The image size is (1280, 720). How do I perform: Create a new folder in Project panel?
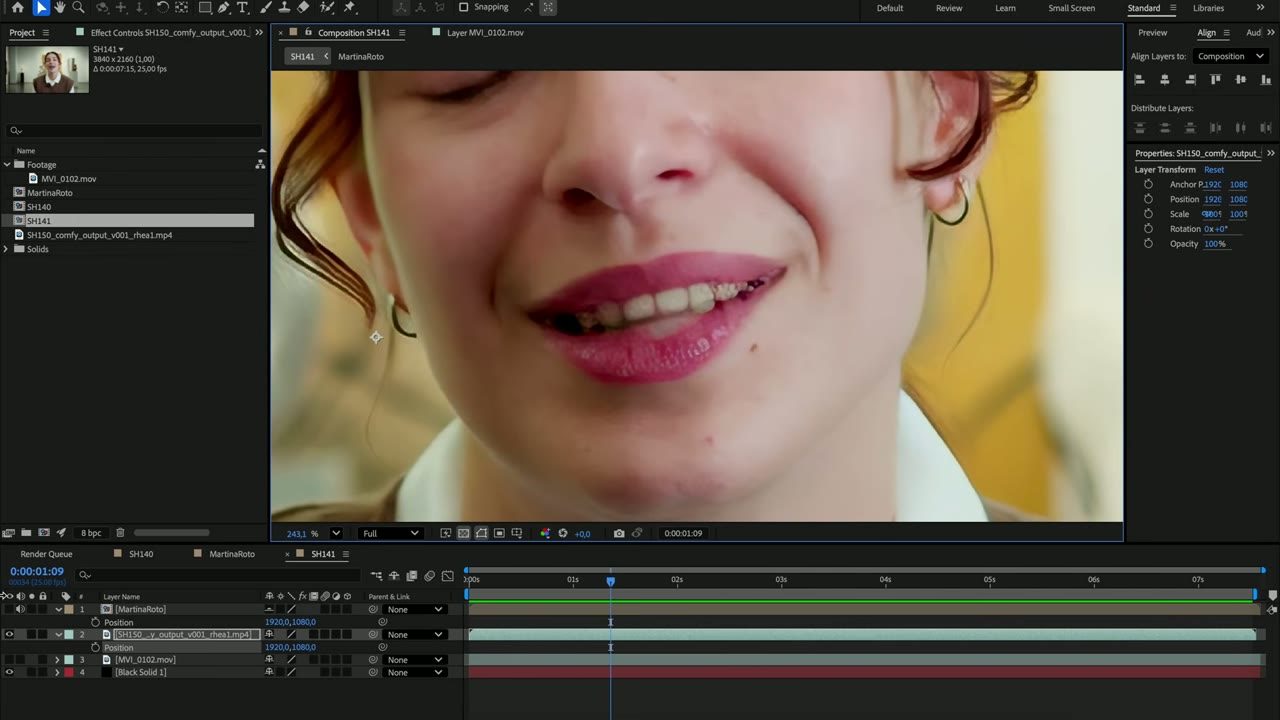coord(26,533)
